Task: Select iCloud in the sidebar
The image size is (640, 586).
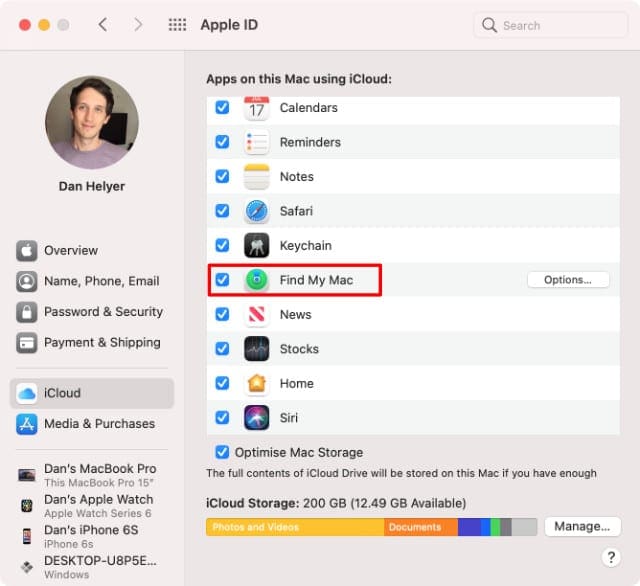Action: pos(92,393)
